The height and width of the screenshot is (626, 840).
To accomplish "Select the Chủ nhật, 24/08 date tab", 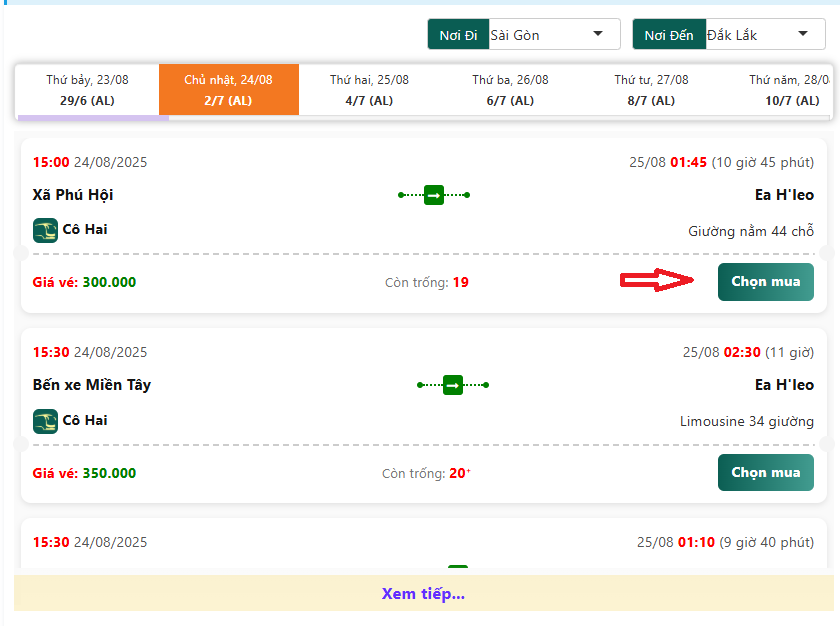I will coord(228,90).
